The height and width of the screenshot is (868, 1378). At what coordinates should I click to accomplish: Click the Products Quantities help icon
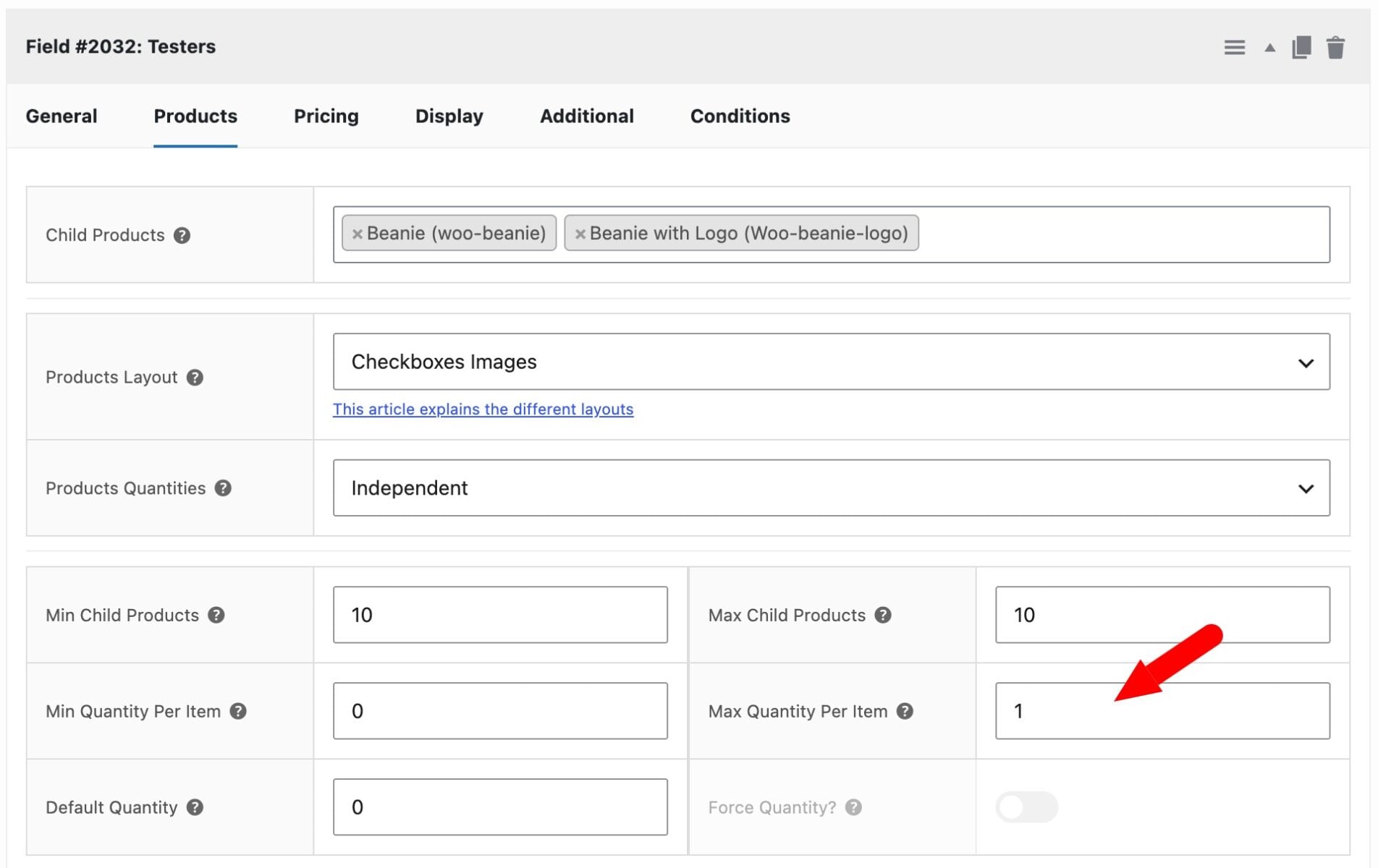point(223,488)
